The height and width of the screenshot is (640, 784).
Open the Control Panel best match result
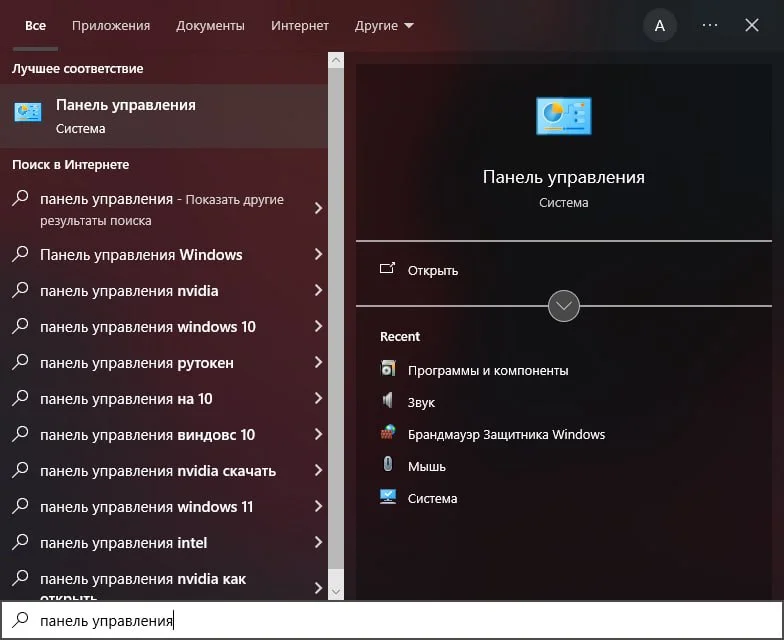pos(164,116)
